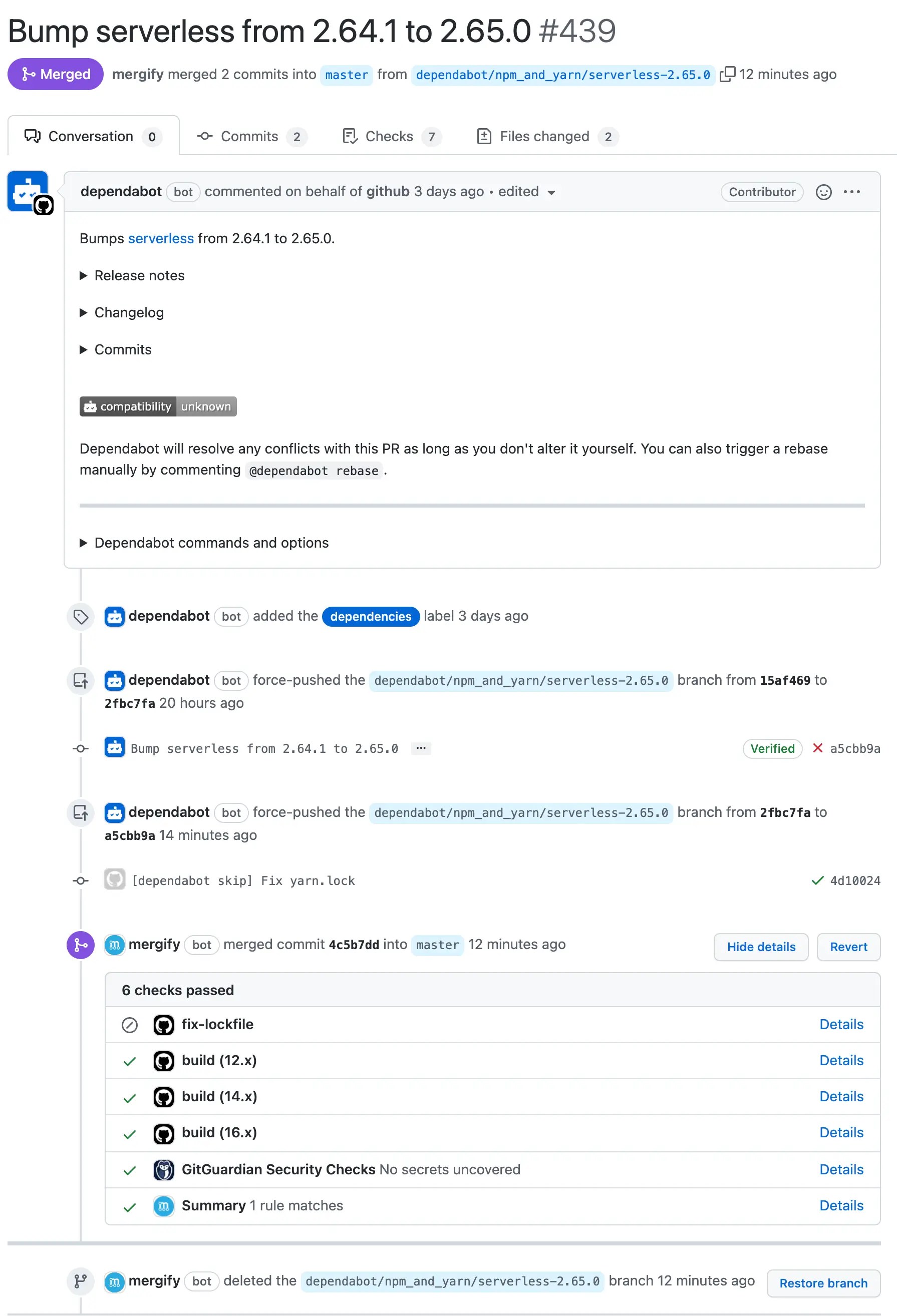
Task: Click the copy branch name icon
Action: click(728, 74)
